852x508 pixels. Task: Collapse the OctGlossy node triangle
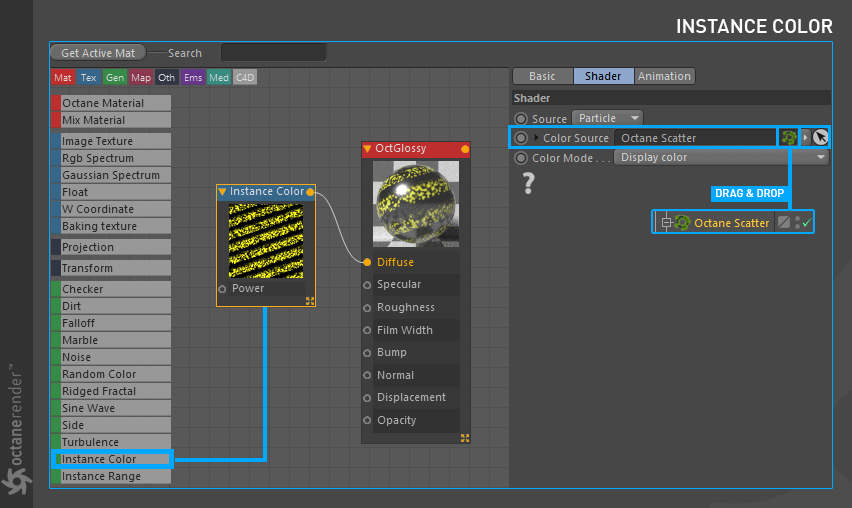coord(367,149)
